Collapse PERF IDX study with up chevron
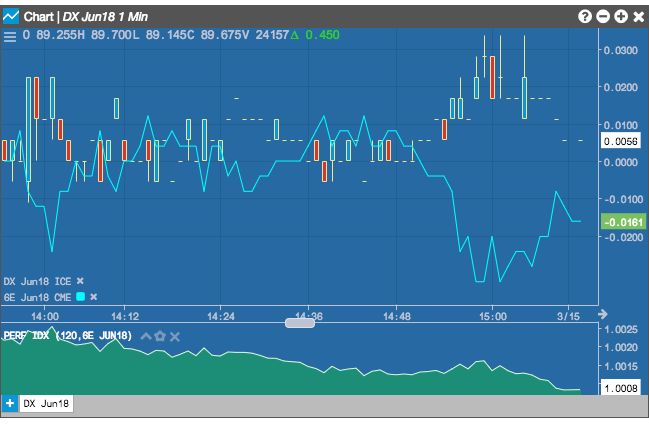The height and width of the screenshot is (424, 649). click(146, 336)
